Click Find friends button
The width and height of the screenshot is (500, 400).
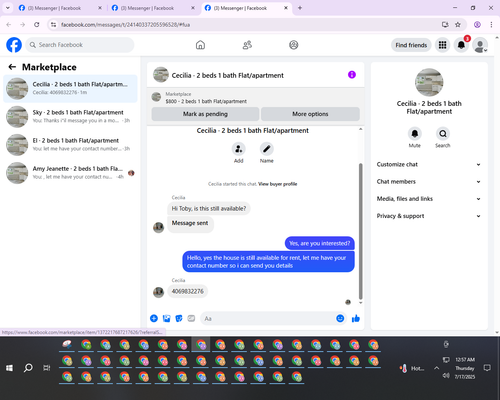click(x=411, y=45)
